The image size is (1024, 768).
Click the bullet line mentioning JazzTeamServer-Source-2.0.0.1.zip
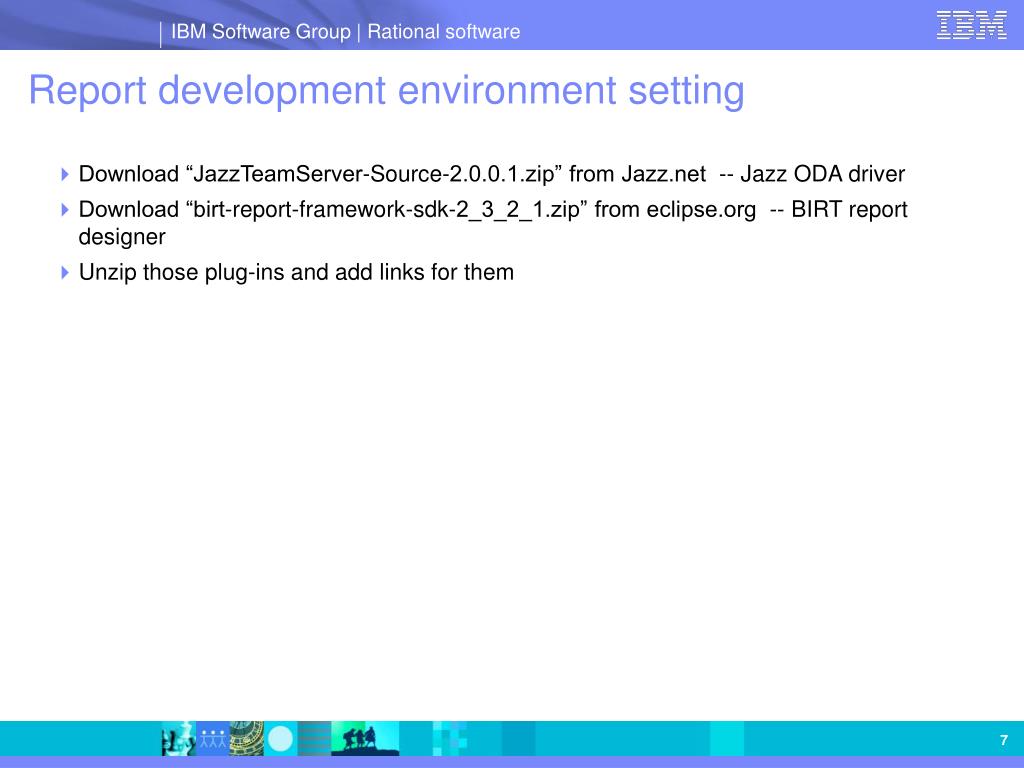click(492, 174)
